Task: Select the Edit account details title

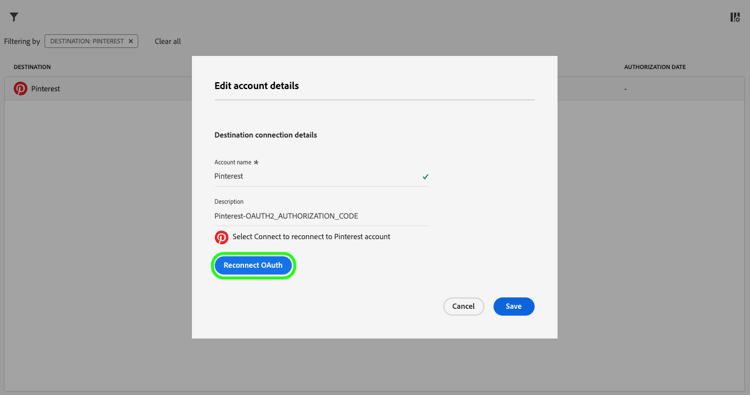Action: tap(256, 86)
